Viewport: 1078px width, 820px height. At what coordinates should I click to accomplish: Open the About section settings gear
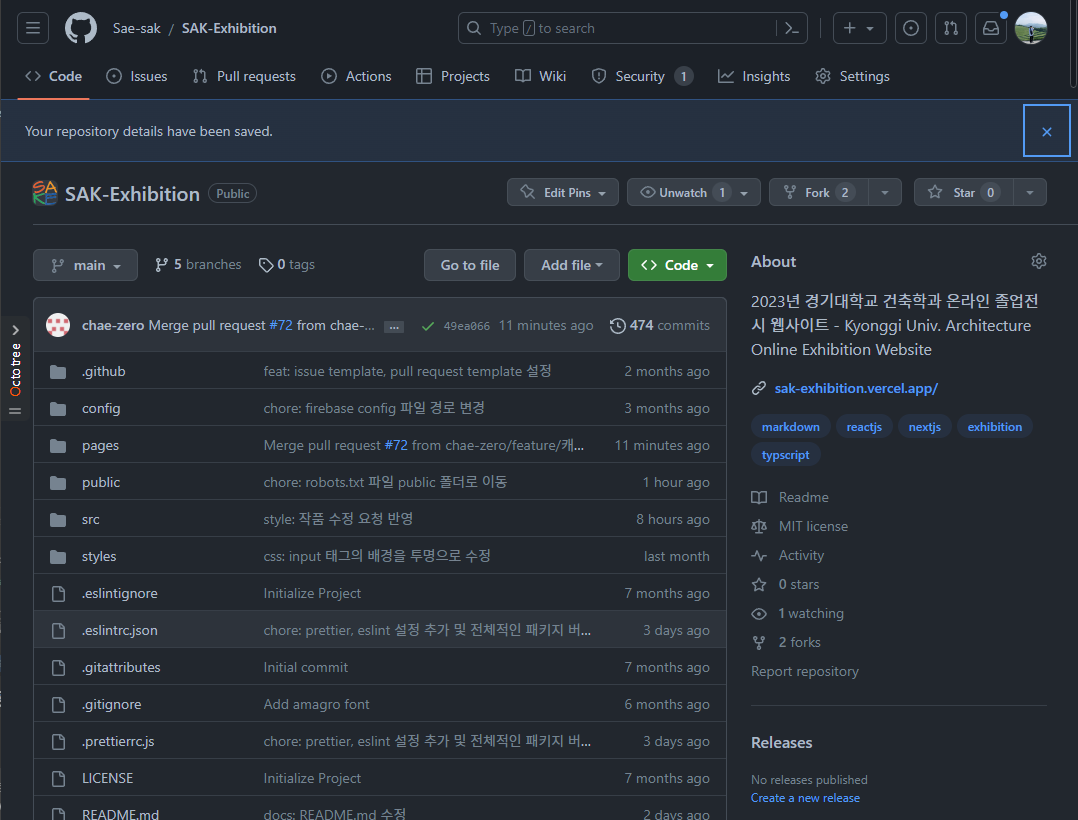click(1038, 261)
